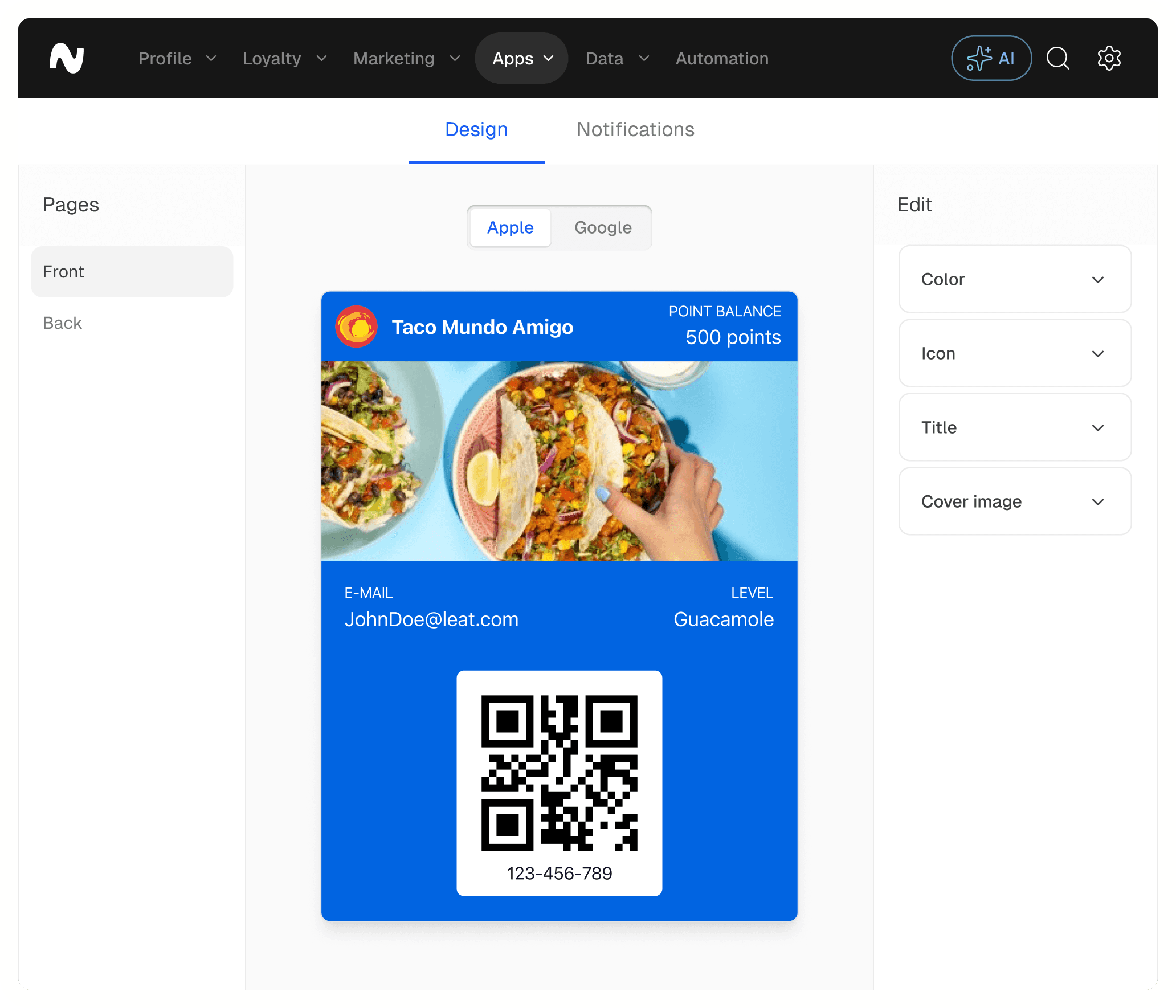Click the QR code on the card

tap(559, 773)
